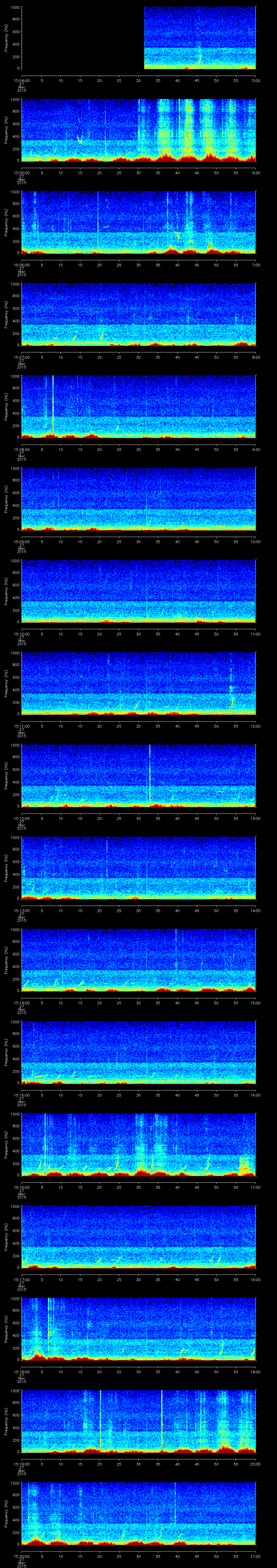Click the 15:12:00 start time label
277x1568 pixels.
click(x=22, y=818)
